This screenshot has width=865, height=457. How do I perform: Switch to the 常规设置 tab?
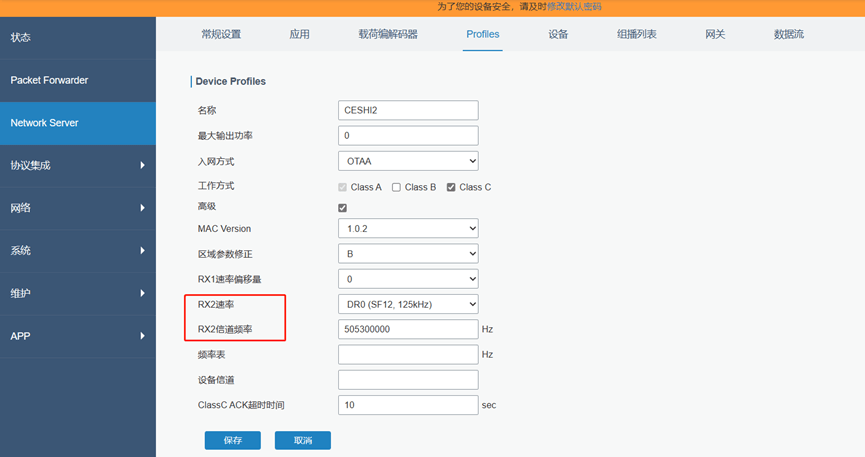pos(221,34)
